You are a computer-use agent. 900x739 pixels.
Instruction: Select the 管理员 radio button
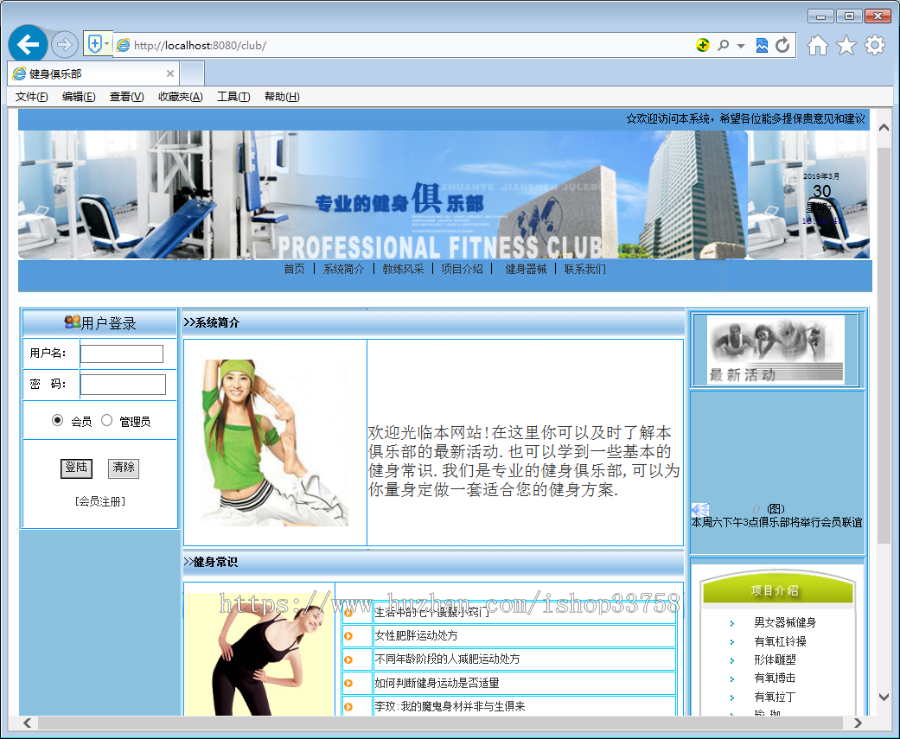[107, 420]
